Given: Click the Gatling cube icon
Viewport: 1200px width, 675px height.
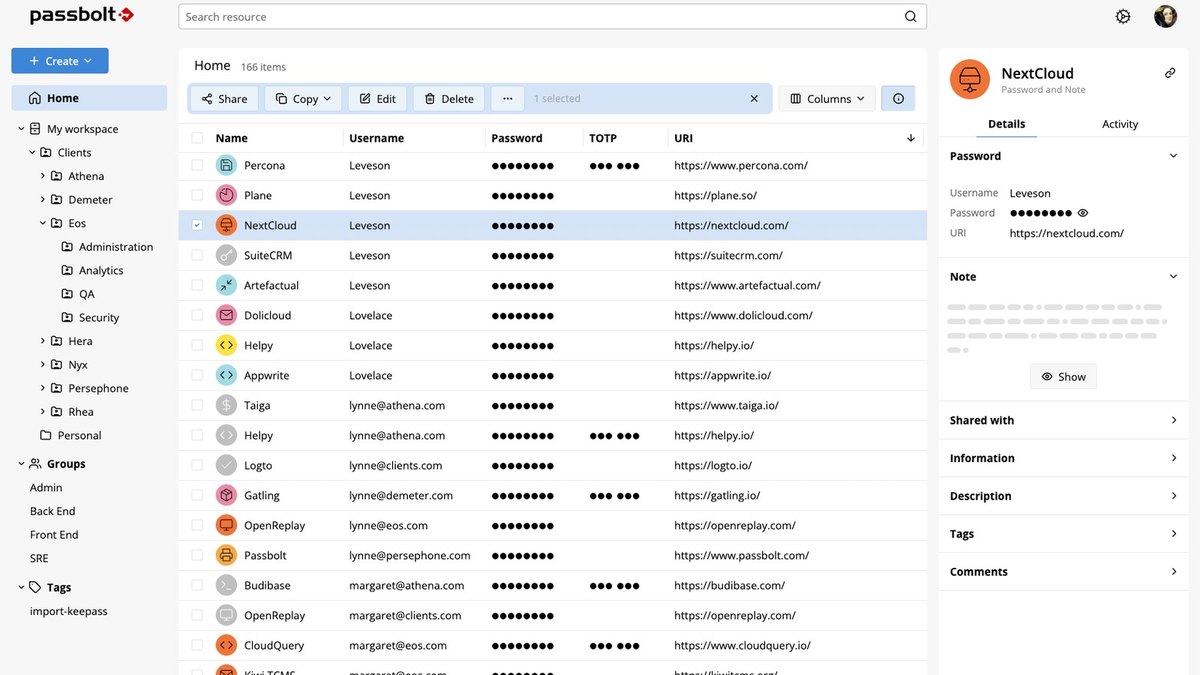Looking at the screenshot, I should tap(226, 495).
